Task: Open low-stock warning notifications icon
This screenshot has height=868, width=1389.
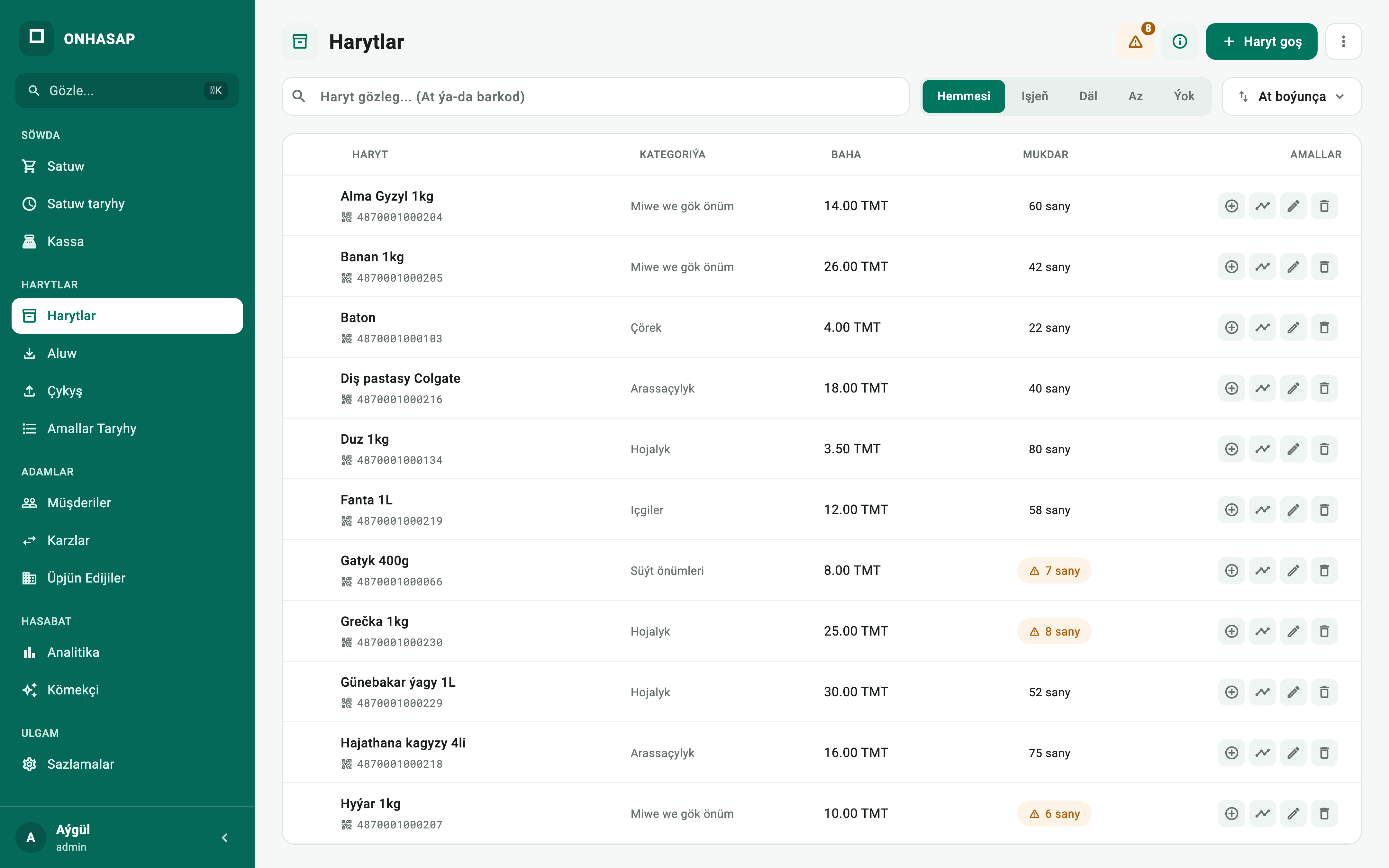Action: (1135, 41)
